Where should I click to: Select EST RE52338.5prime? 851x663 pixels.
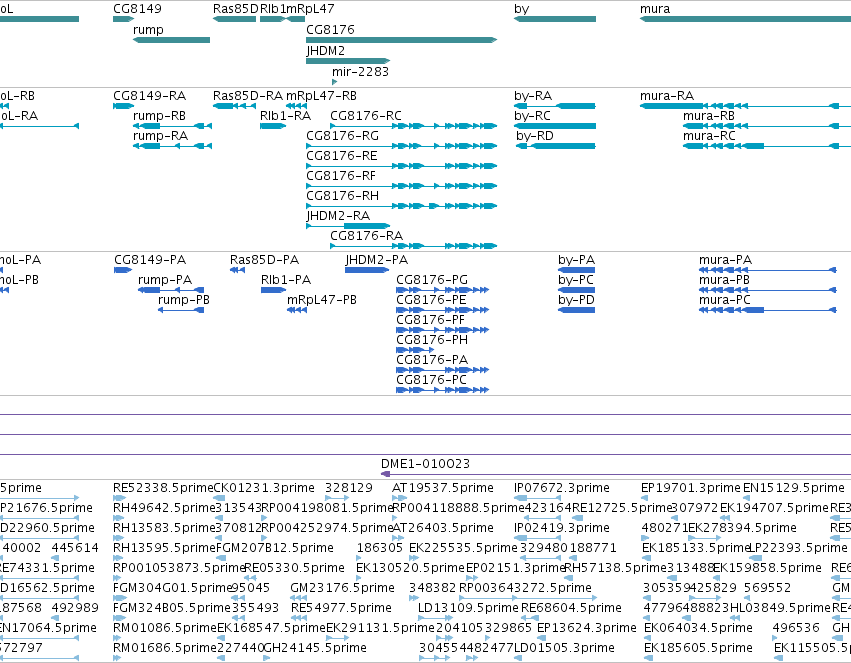(163, 488)
